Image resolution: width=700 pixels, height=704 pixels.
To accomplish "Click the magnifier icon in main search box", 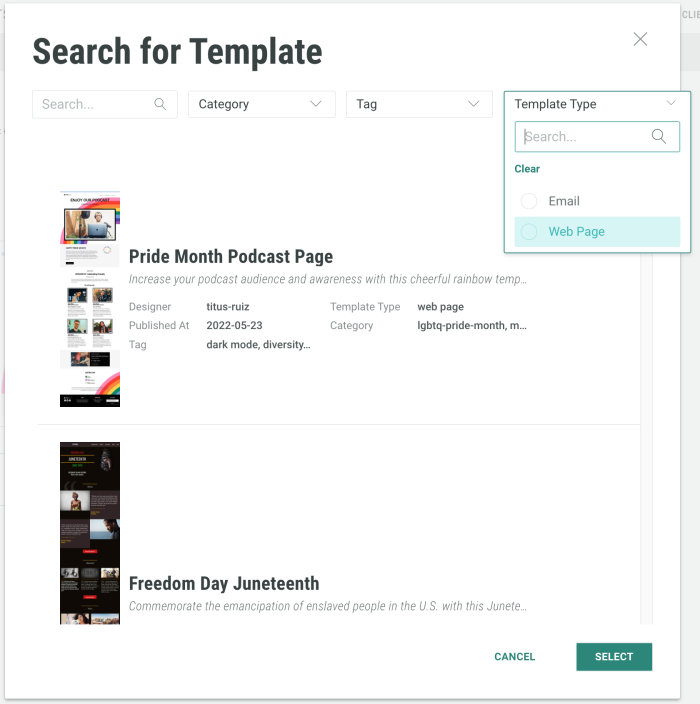I will click(160, 104).
